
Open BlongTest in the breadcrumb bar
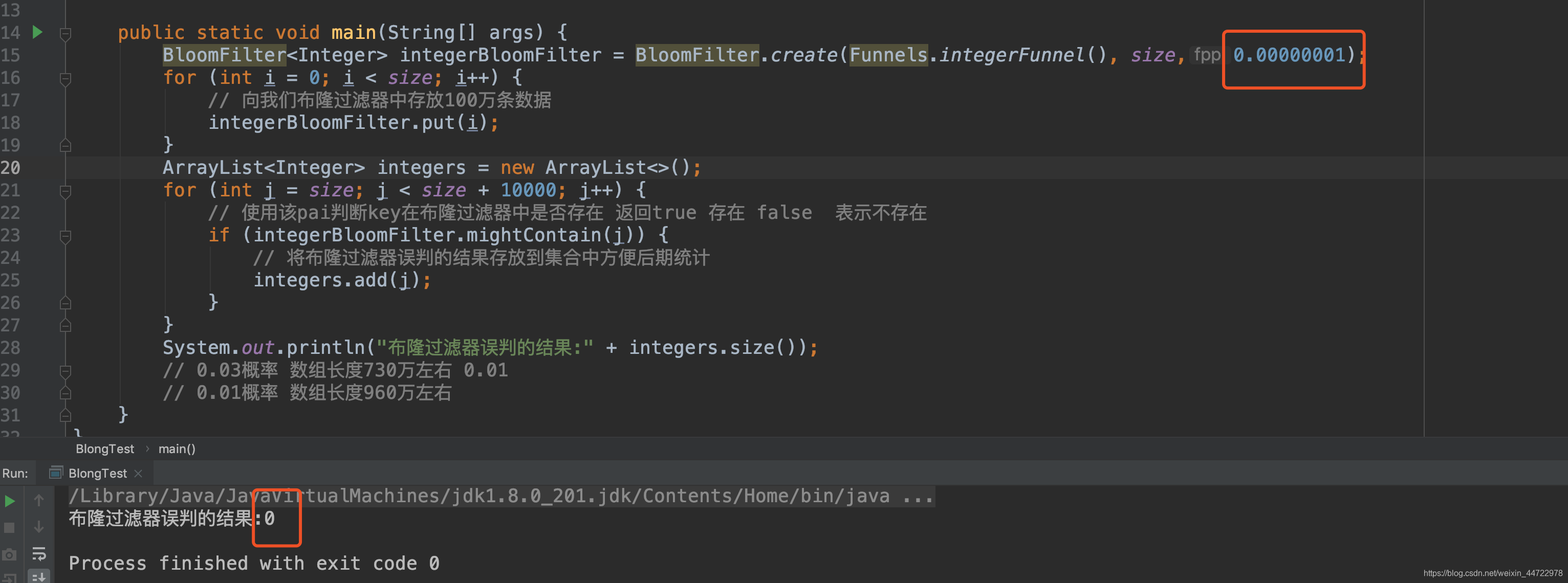click(105, 449)
